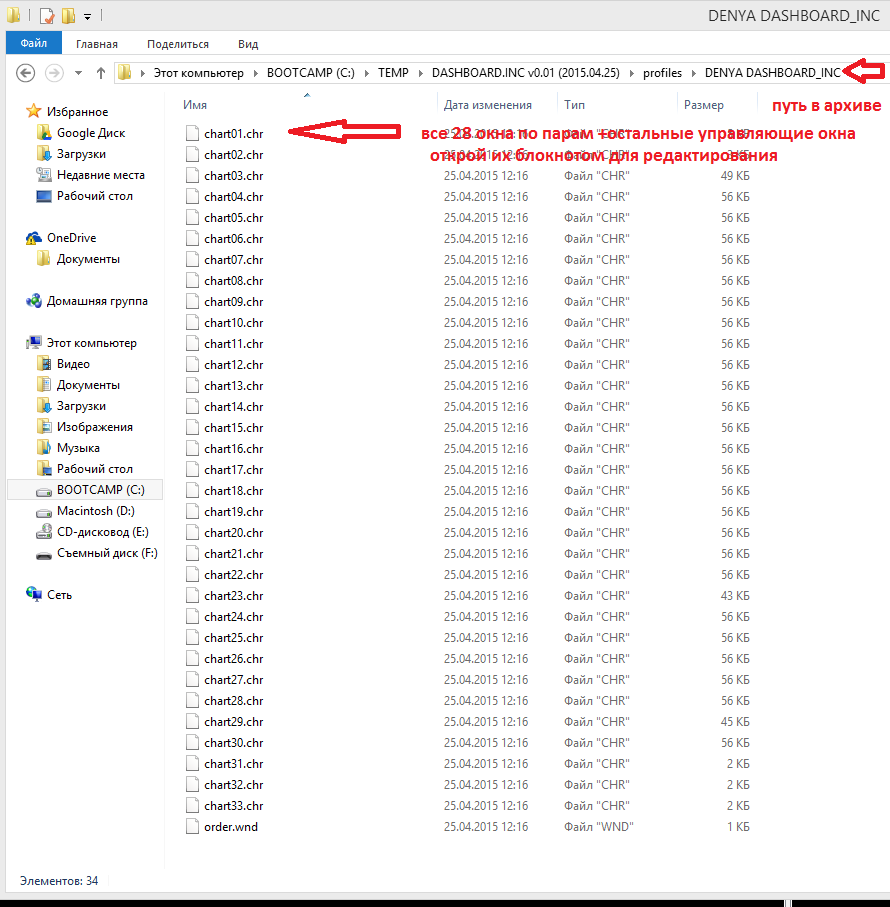Sort by the Имя column header
This screenshot has width=890, height=907.
point(194,105)
